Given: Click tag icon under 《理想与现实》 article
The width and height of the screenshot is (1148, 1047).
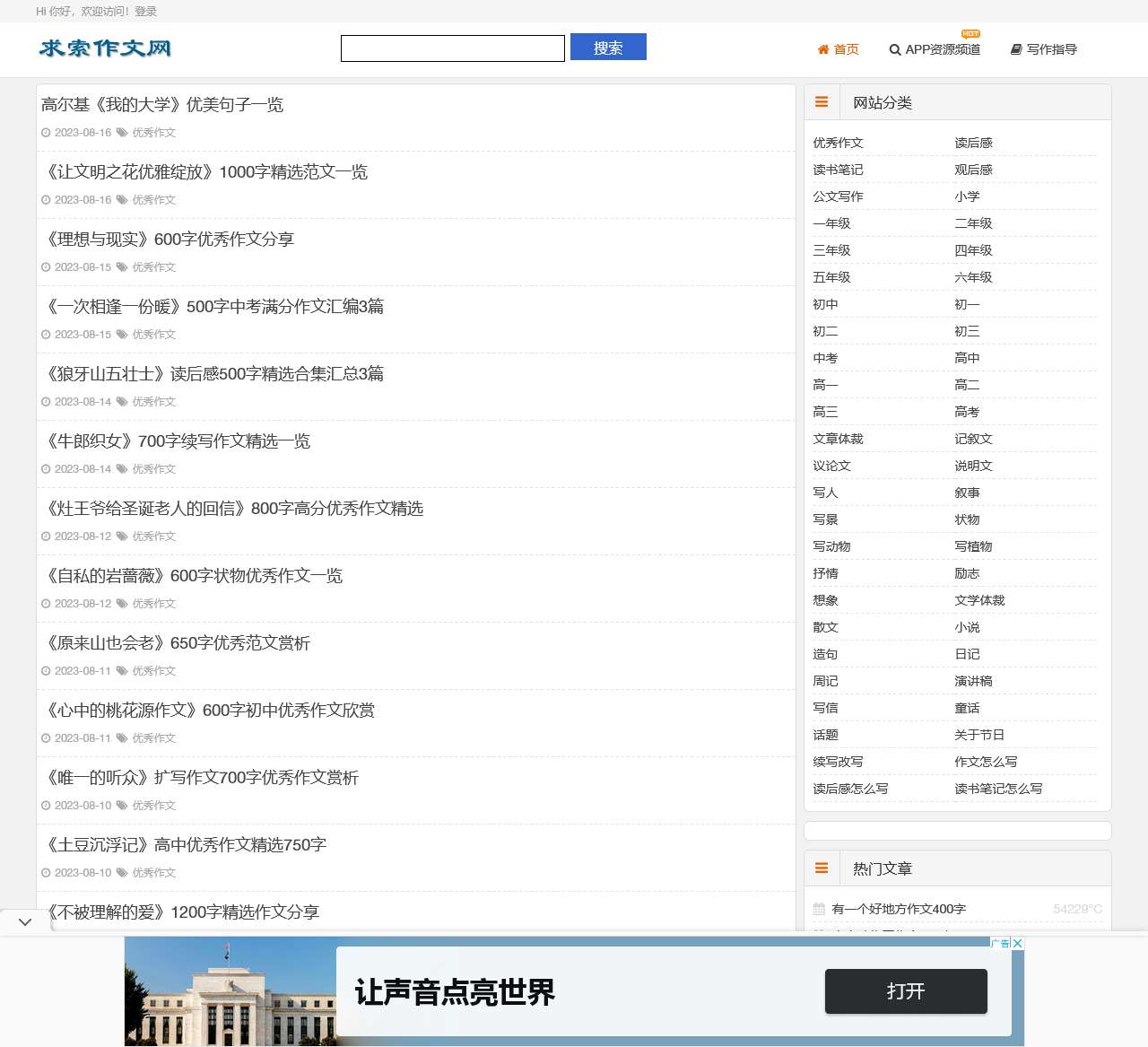Looking at the screenshot, I should [122, 267].
